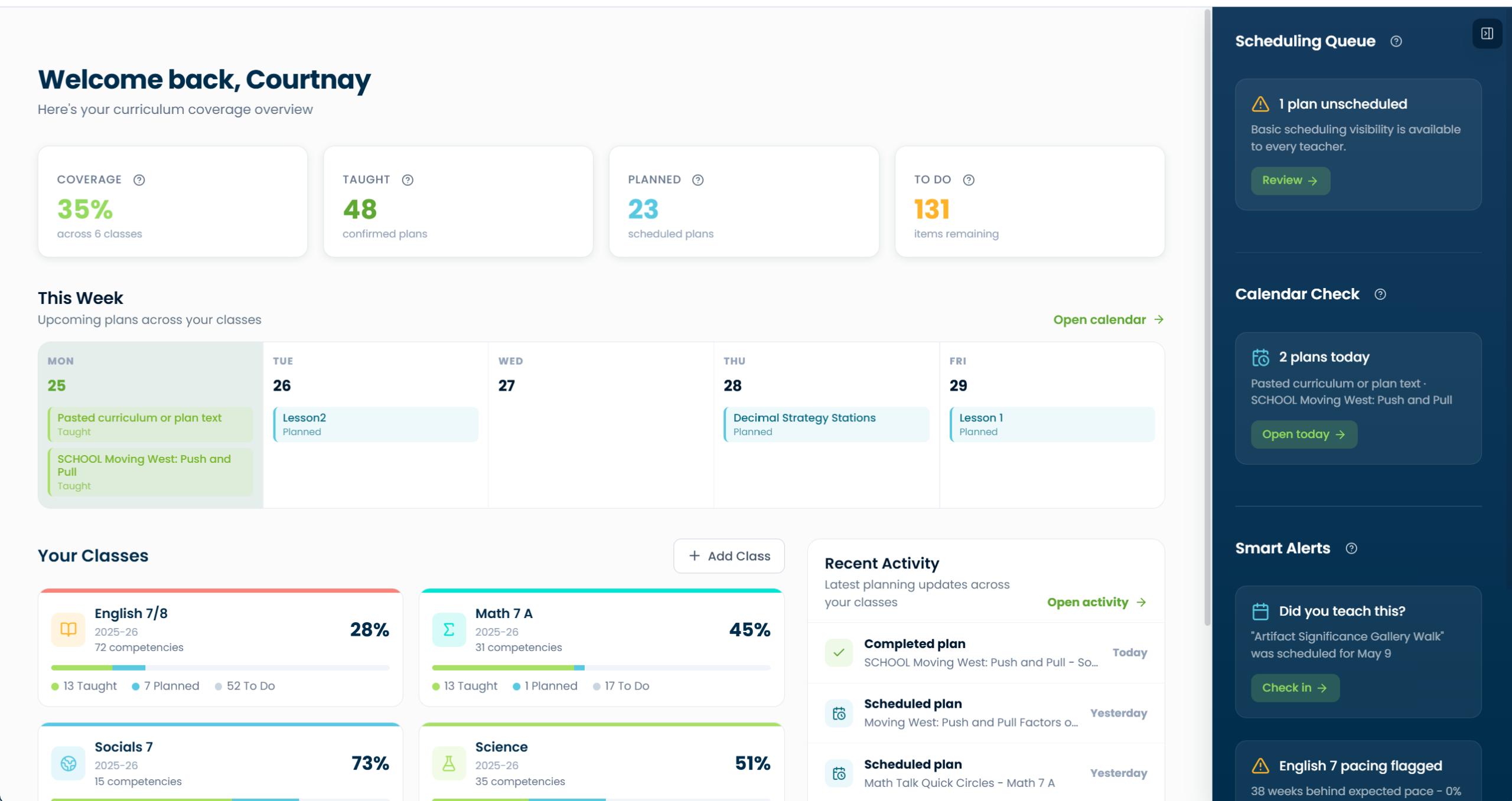Click Math Talk scheduled plan calendar icon
Image resolution: width=1512 pixels, height=801 pixels.
(x=839, y=774)
